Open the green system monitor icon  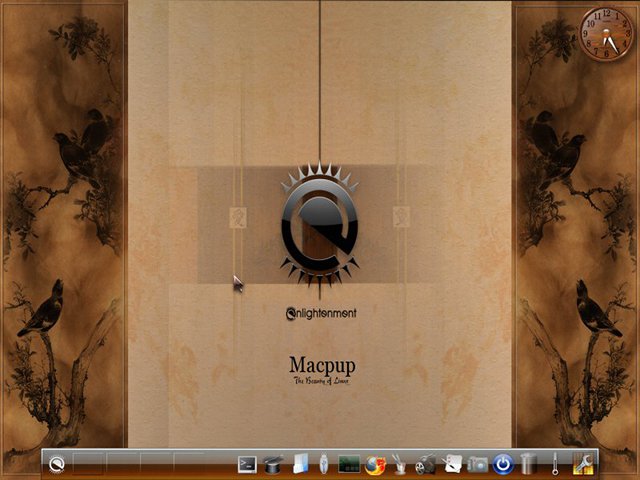pyautogui.click(x=349, y=464)
